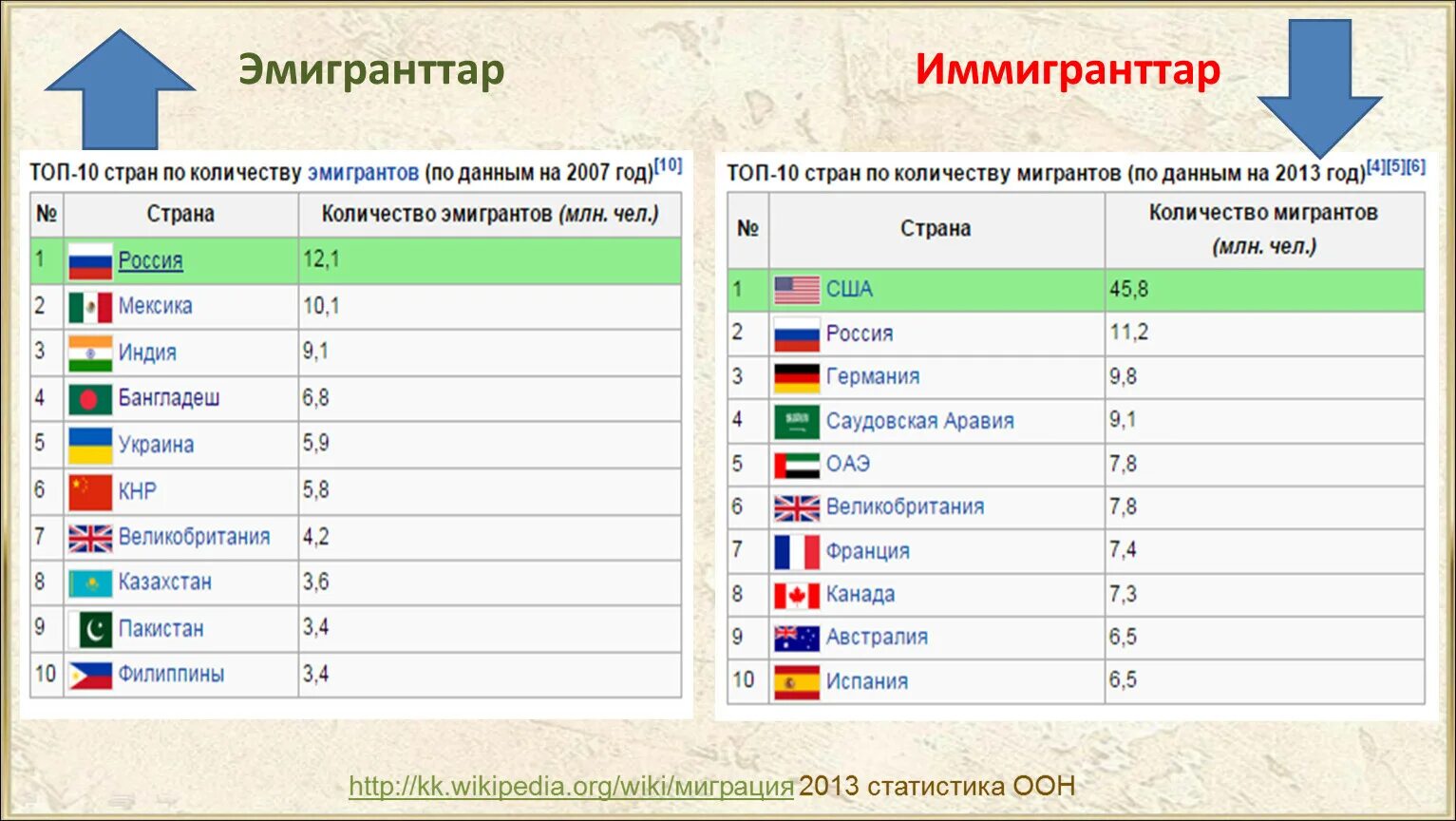Click the Philippines flag icon
The width and height of the screenshot is (1456, 821).
pos(90,676)
